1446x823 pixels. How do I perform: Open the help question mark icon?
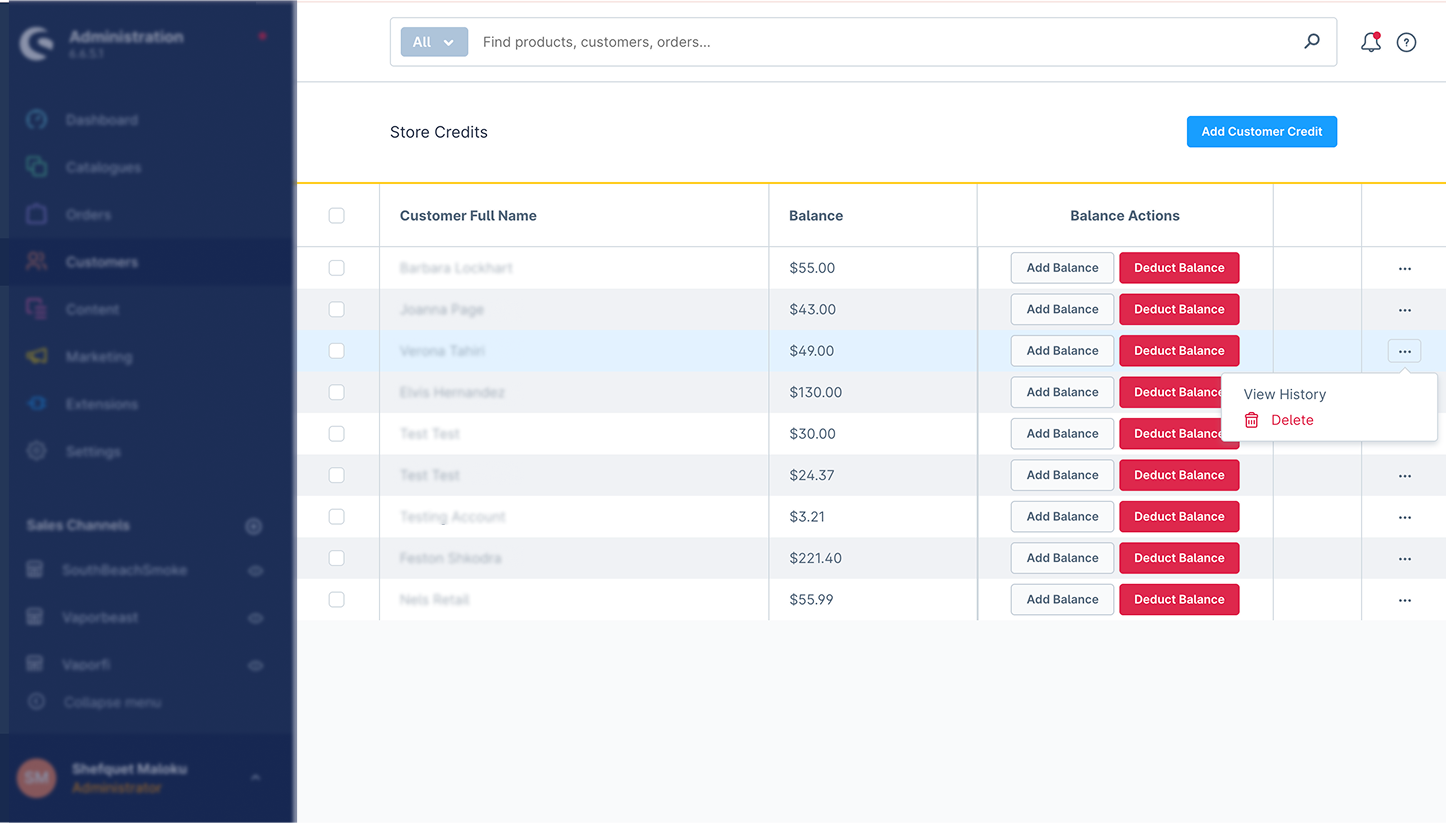(x=1406, y=42)
